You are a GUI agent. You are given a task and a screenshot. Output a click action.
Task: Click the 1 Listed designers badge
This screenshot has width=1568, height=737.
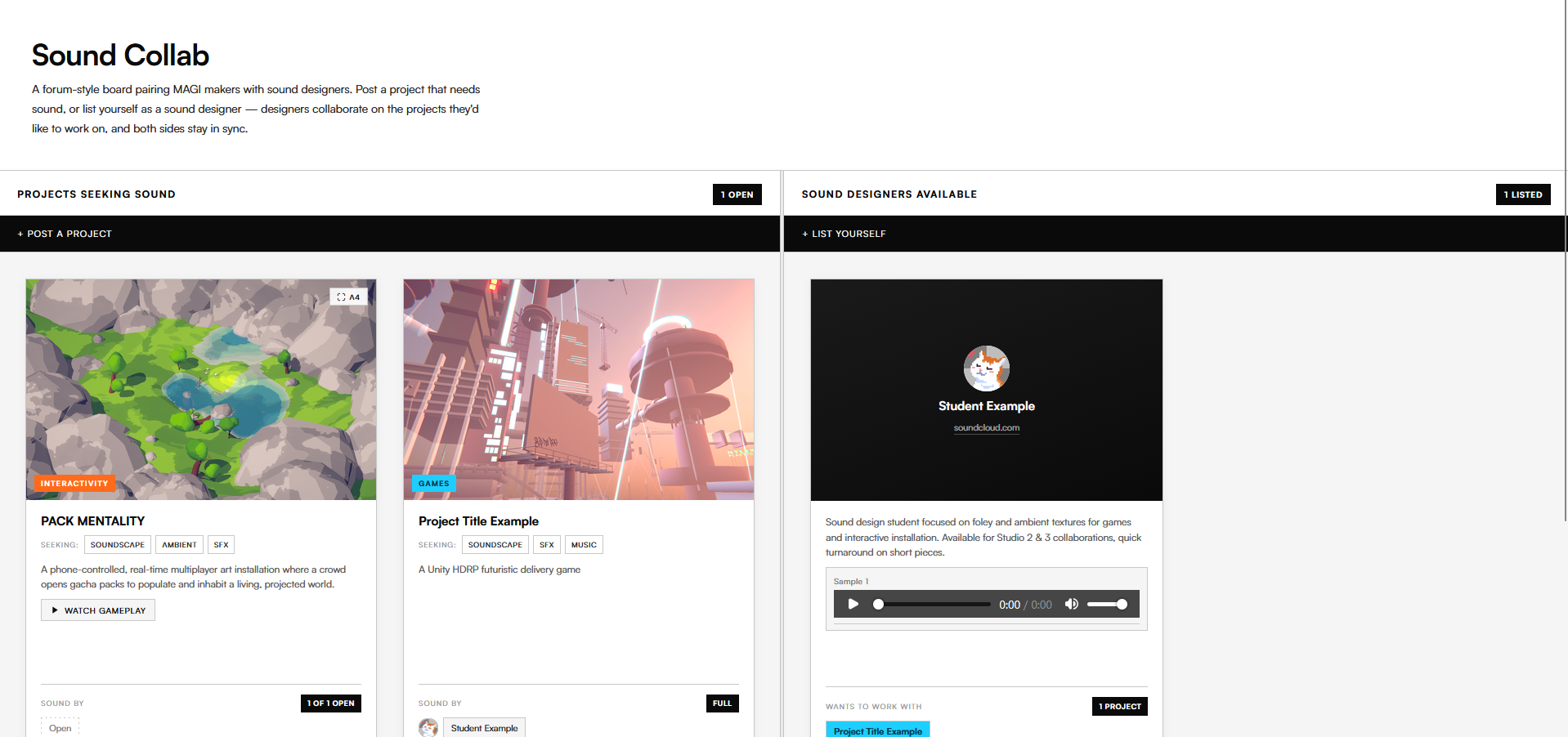coord(1523,194)
